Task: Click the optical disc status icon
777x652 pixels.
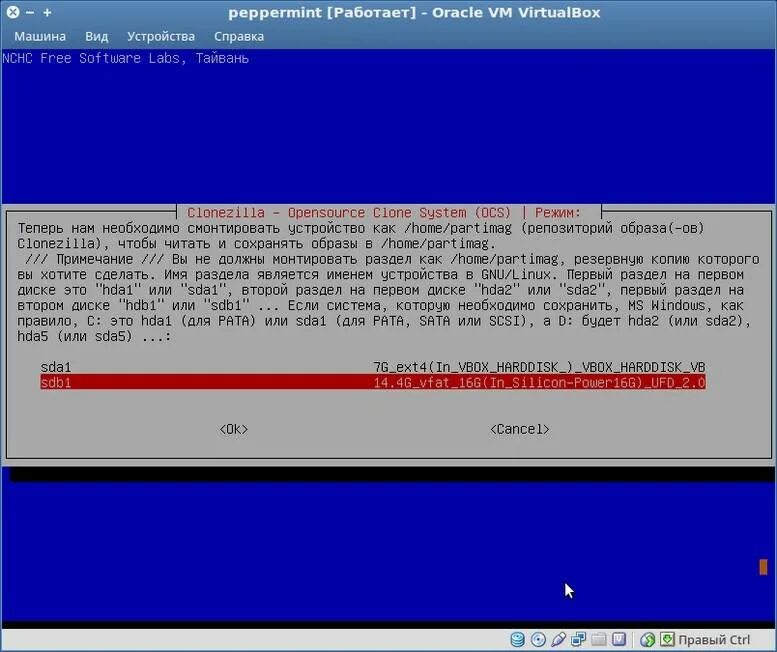Action: (x=538, y=640)
